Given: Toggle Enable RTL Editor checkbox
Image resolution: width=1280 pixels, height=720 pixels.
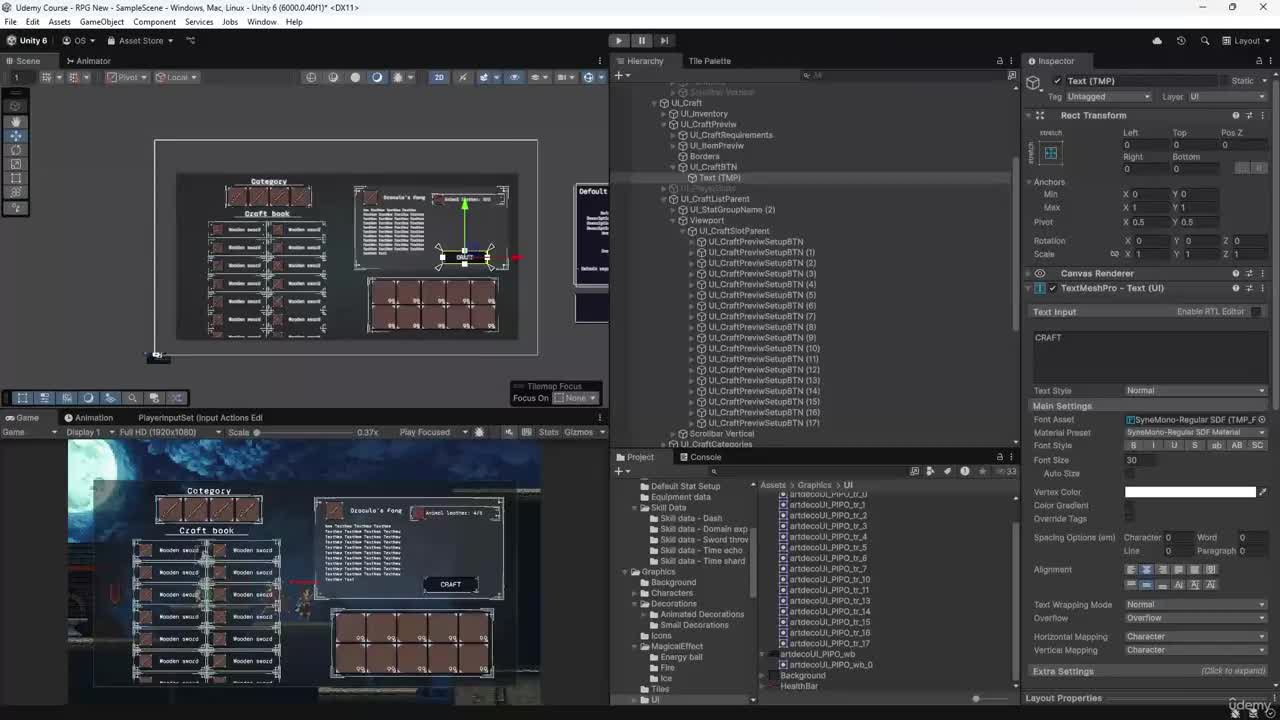Looking at the screenshot, I should pos(1256,312).
